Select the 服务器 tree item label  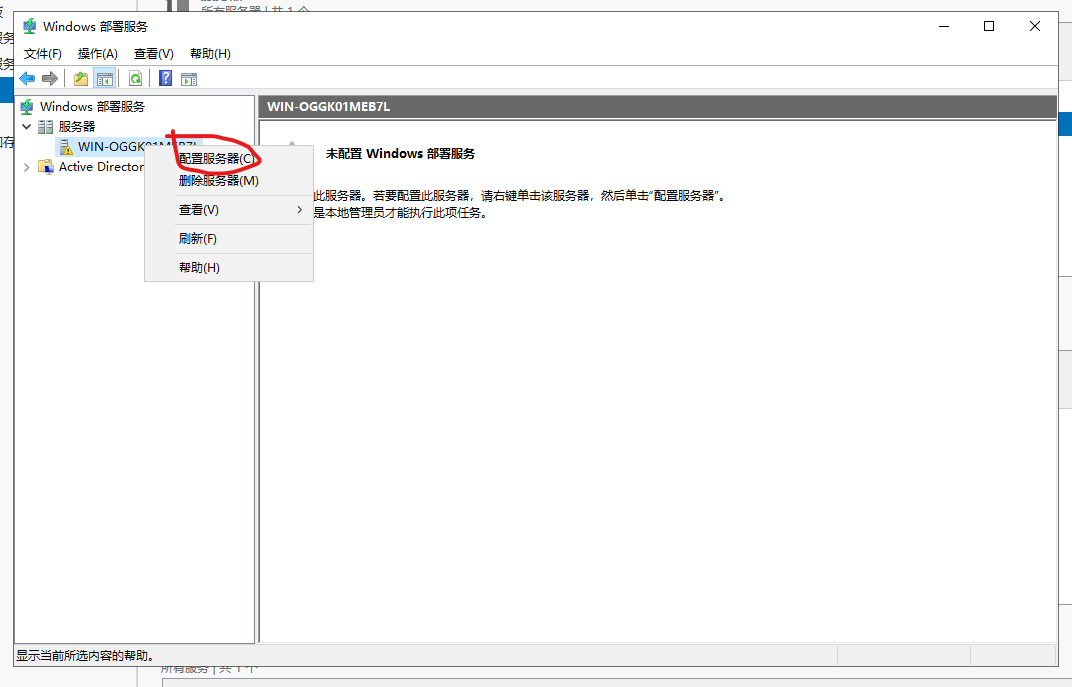77,126
